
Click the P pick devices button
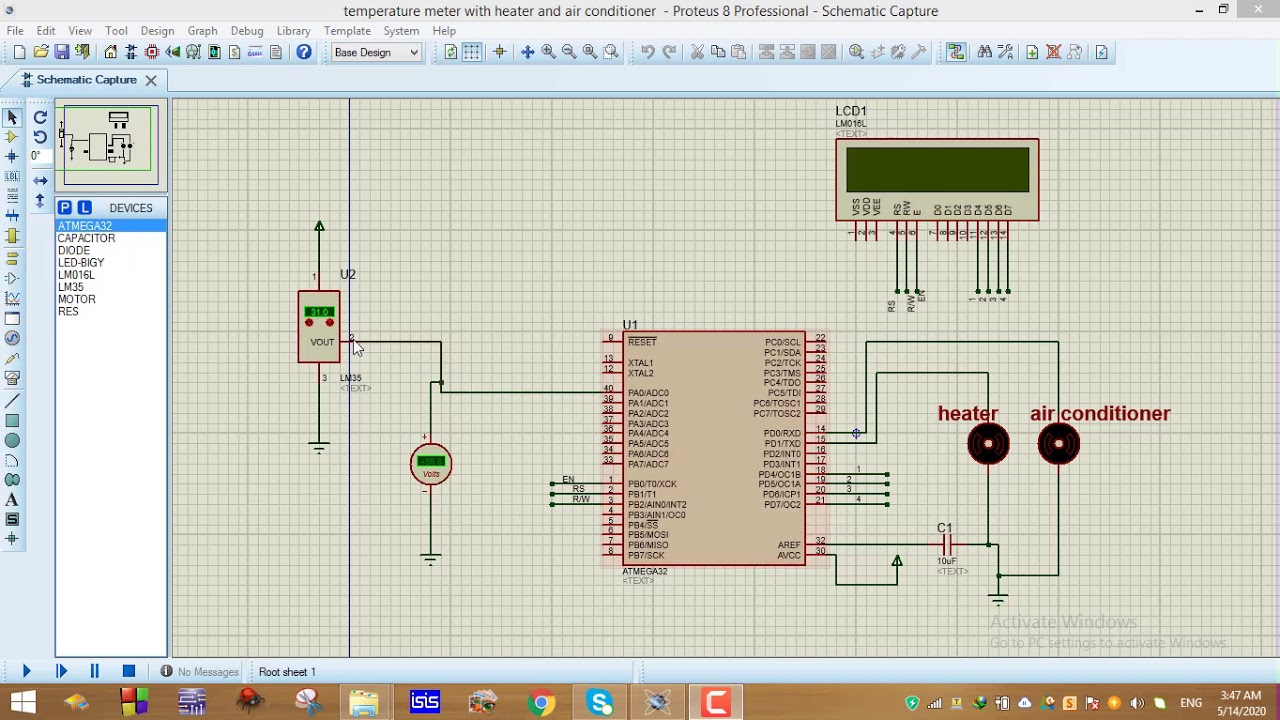point(65,207)
